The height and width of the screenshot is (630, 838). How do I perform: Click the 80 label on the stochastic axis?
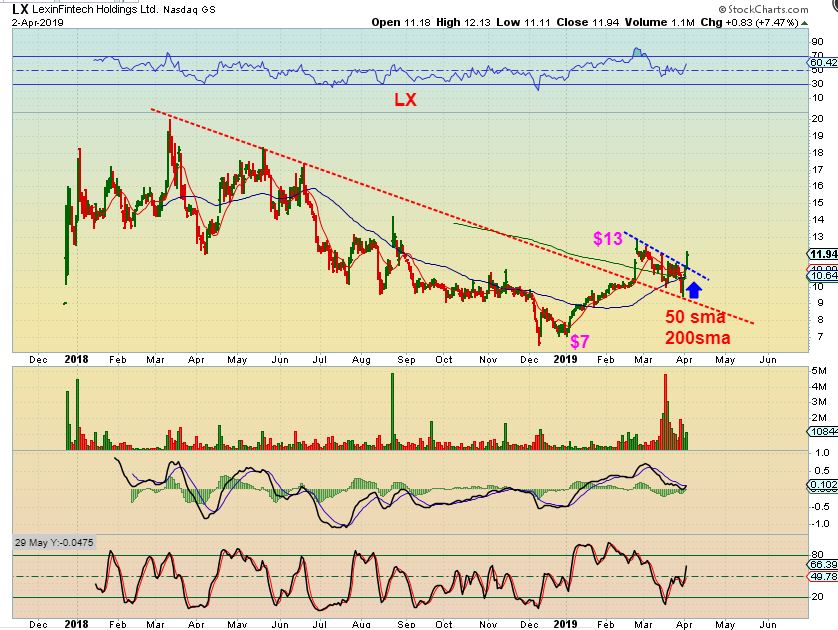coord(817,555)
